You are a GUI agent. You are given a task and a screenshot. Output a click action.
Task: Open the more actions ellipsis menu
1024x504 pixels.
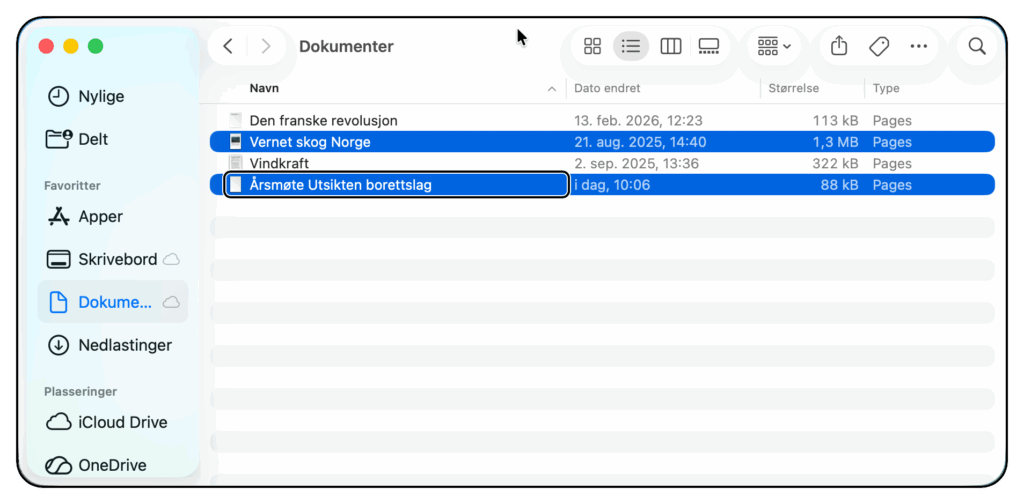[x=919, y=46]
